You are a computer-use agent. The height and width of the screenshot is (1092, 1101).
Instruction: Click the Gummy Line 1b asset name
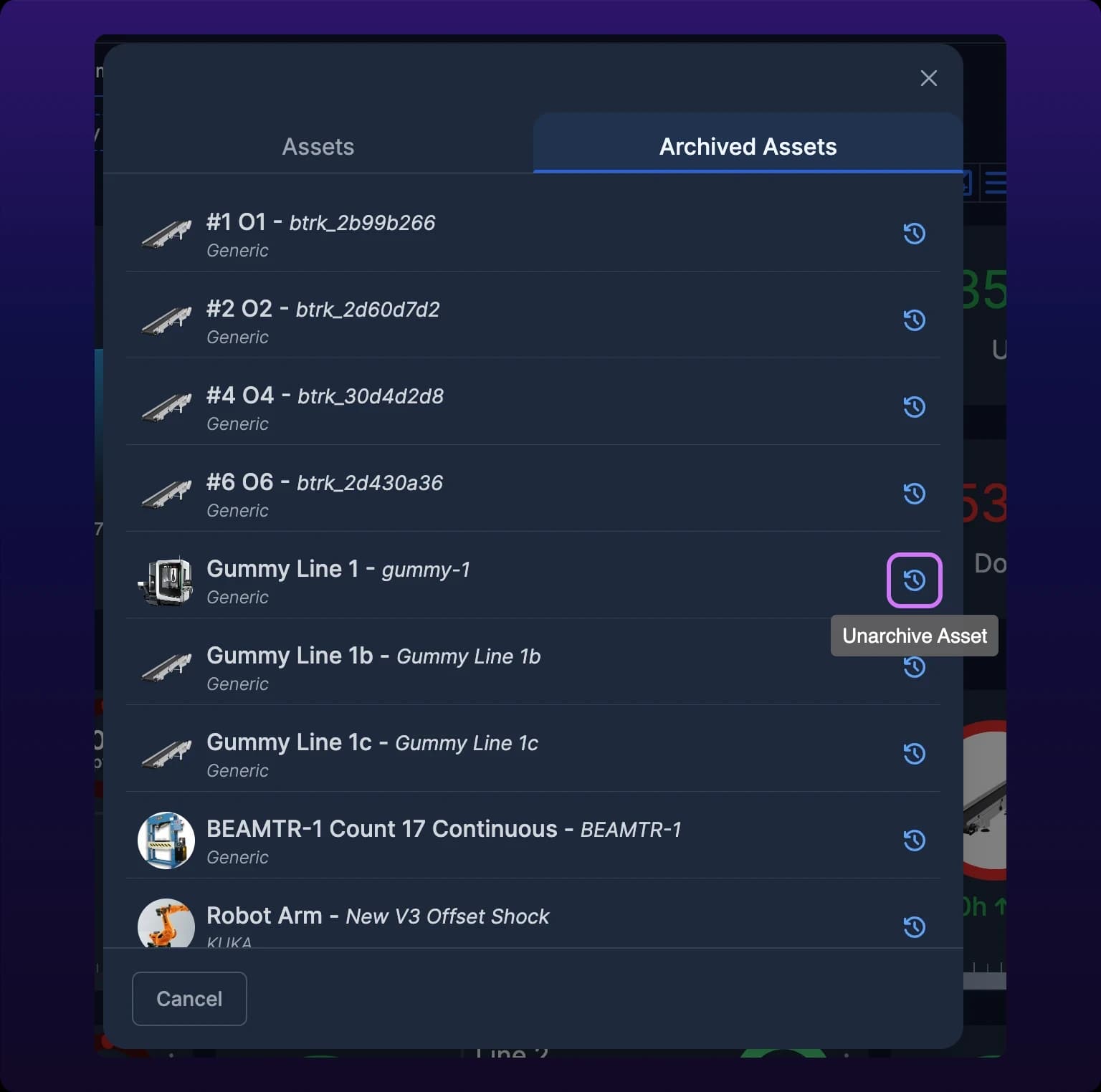point(290,656)
